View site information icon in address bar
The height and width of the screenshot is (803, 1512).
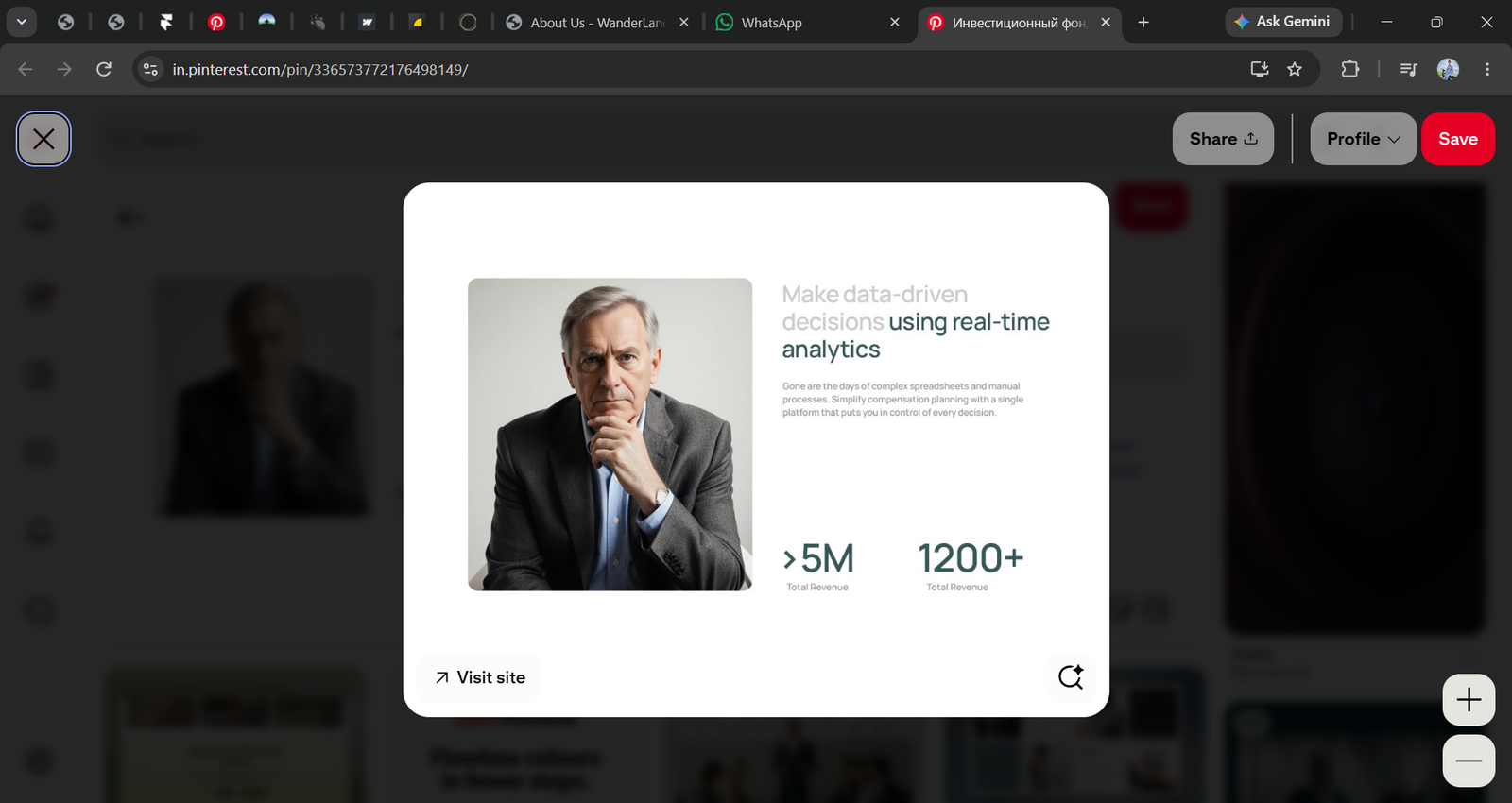(150, 69)
